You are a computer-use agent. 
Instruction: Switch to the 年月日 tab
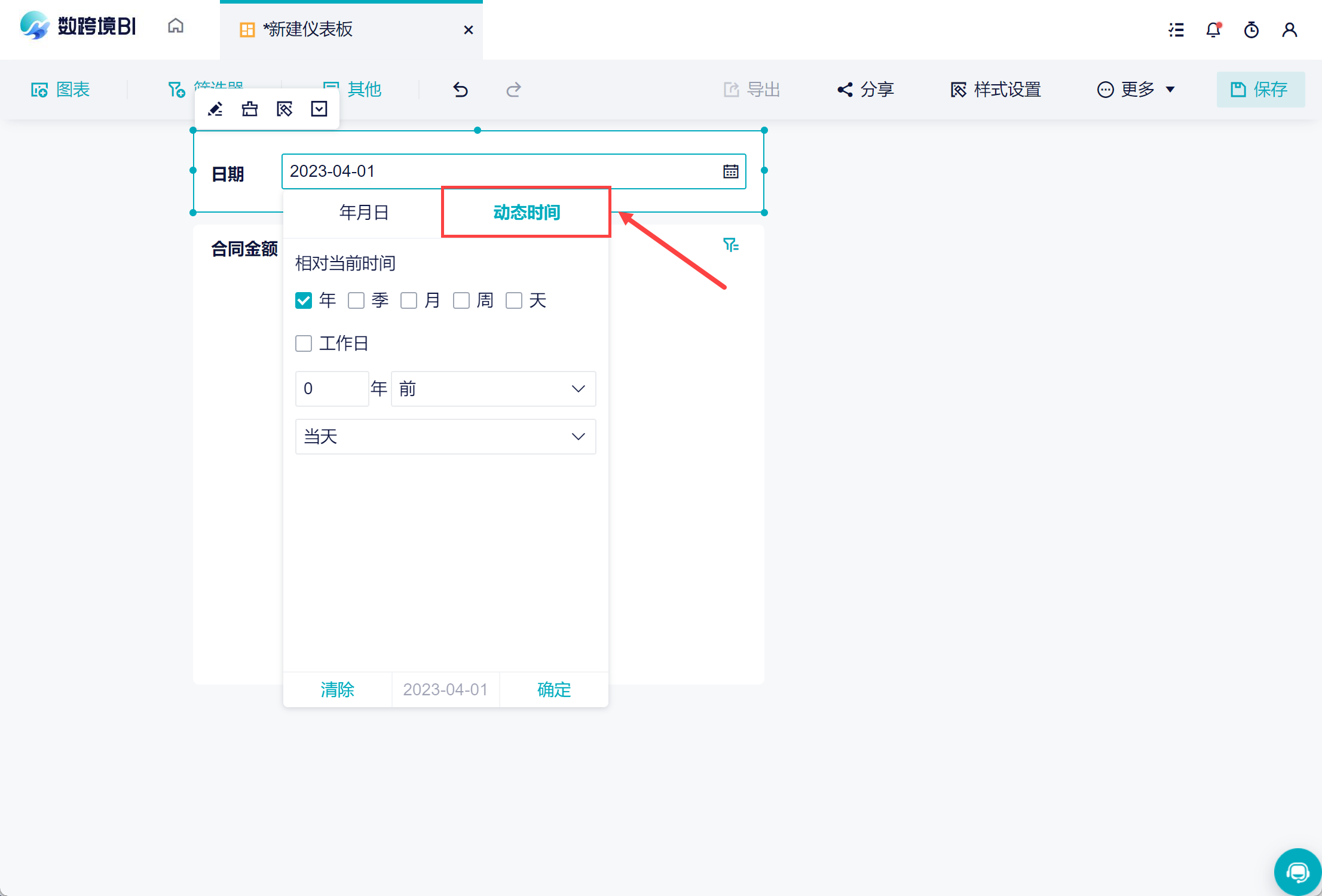[364, 212]
